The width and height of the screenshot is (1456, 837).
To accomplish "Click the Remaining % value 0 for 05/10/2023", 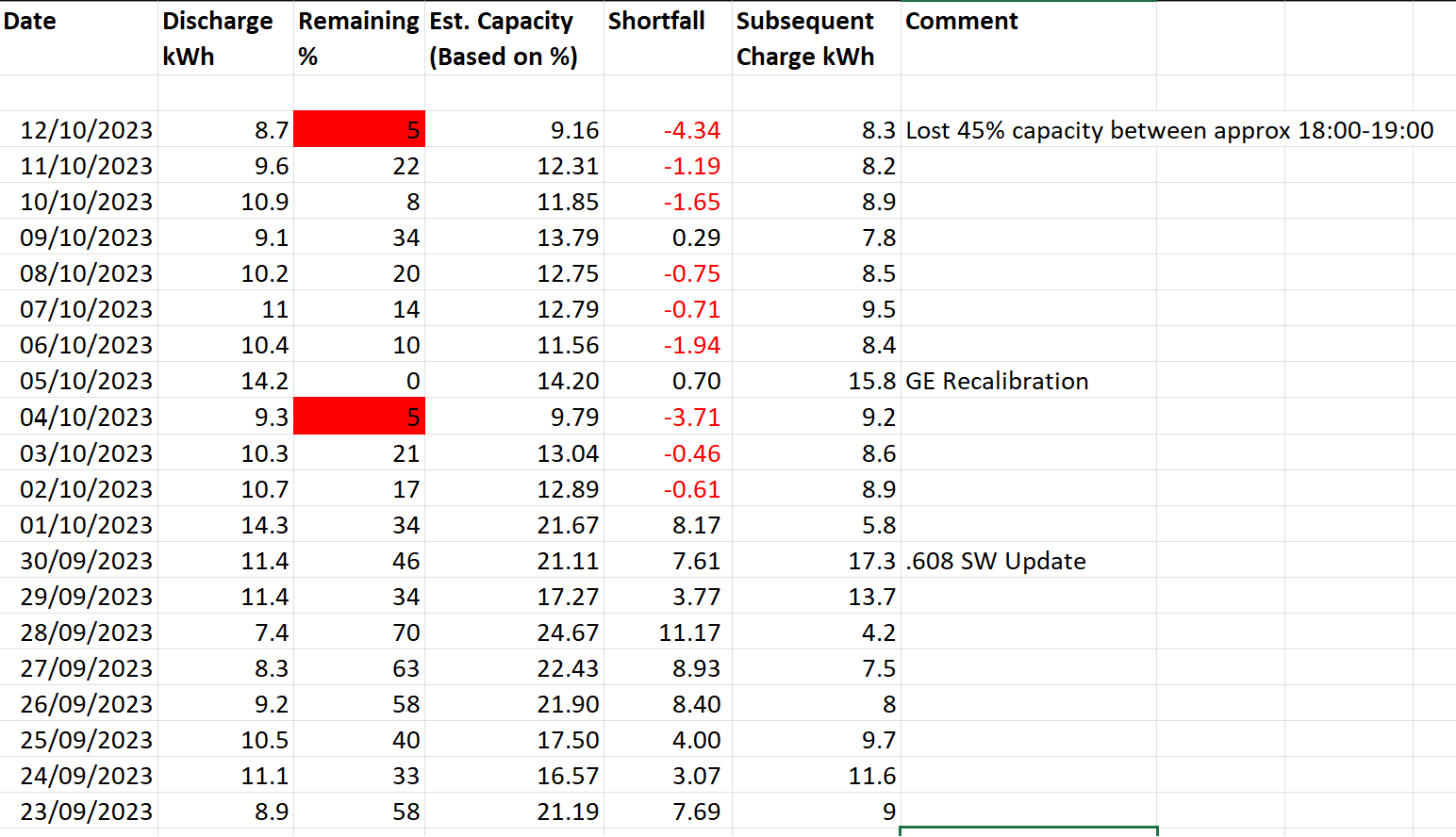I will click(359, 381).
